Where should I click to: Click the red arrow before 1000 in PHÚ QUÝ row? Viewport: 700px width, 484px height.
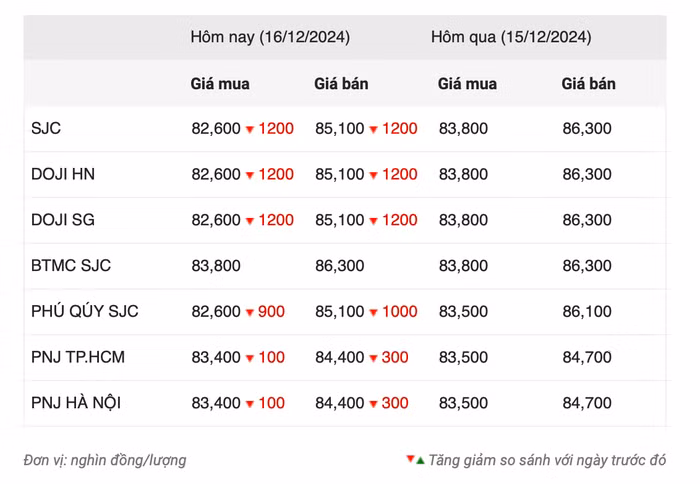tap(374, 312)
